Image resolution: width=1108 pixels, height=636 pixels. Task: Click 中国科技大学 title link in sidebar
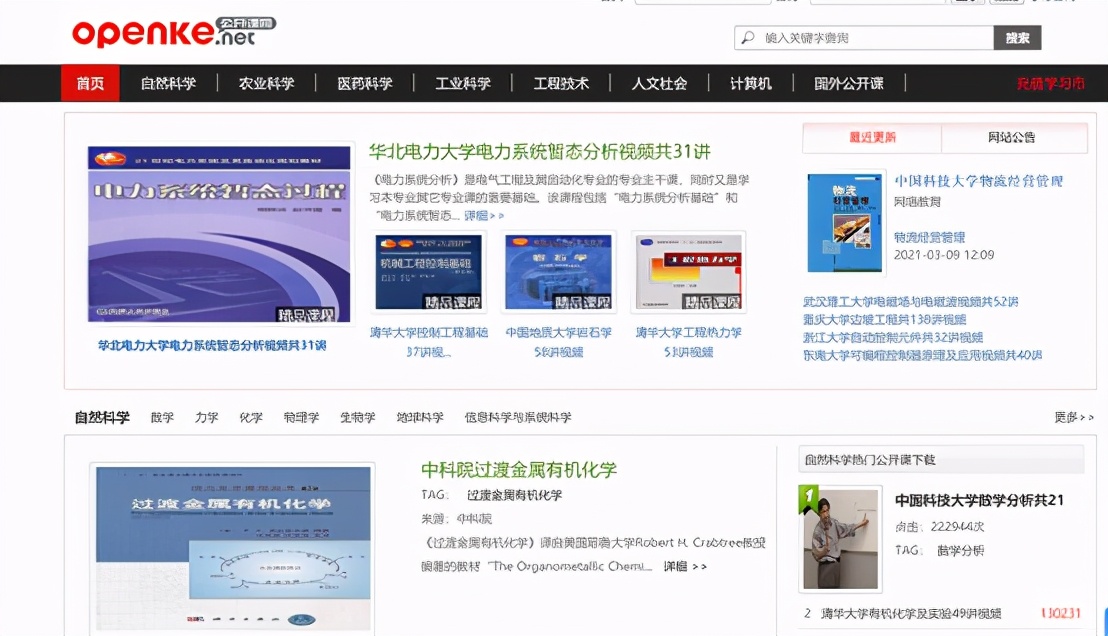tap(979, 181)
